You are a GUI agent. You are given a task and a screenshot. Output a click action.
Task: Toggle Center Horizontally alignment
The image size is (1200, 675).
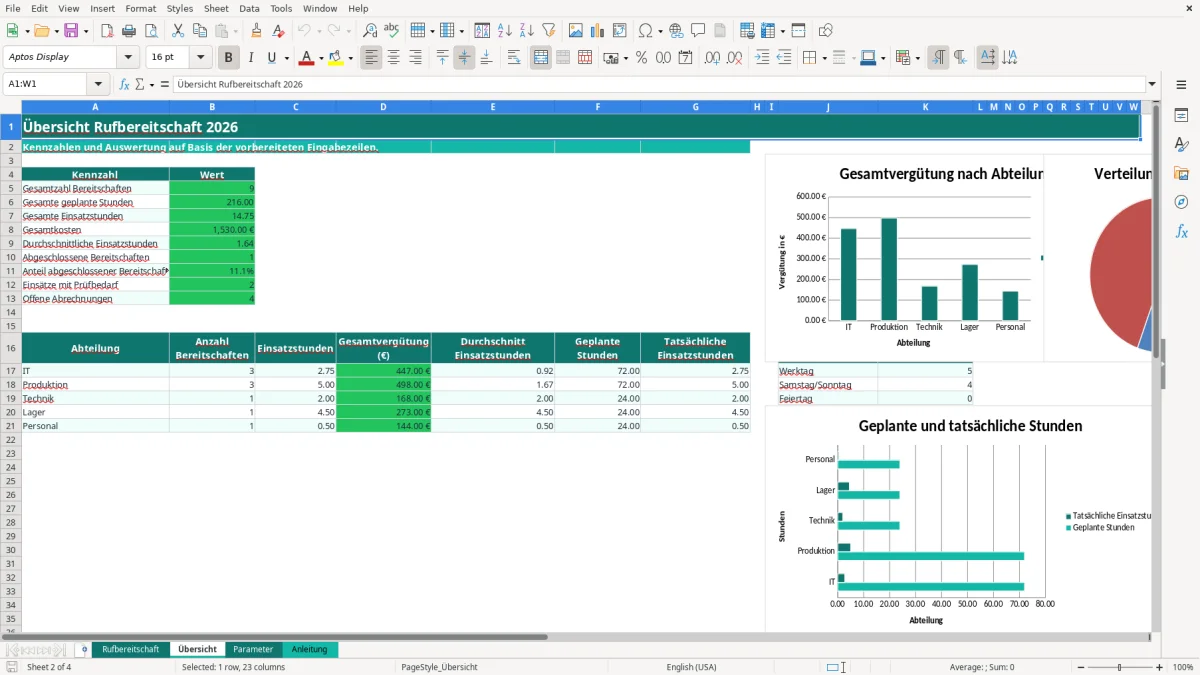click(x=393, y=58)
